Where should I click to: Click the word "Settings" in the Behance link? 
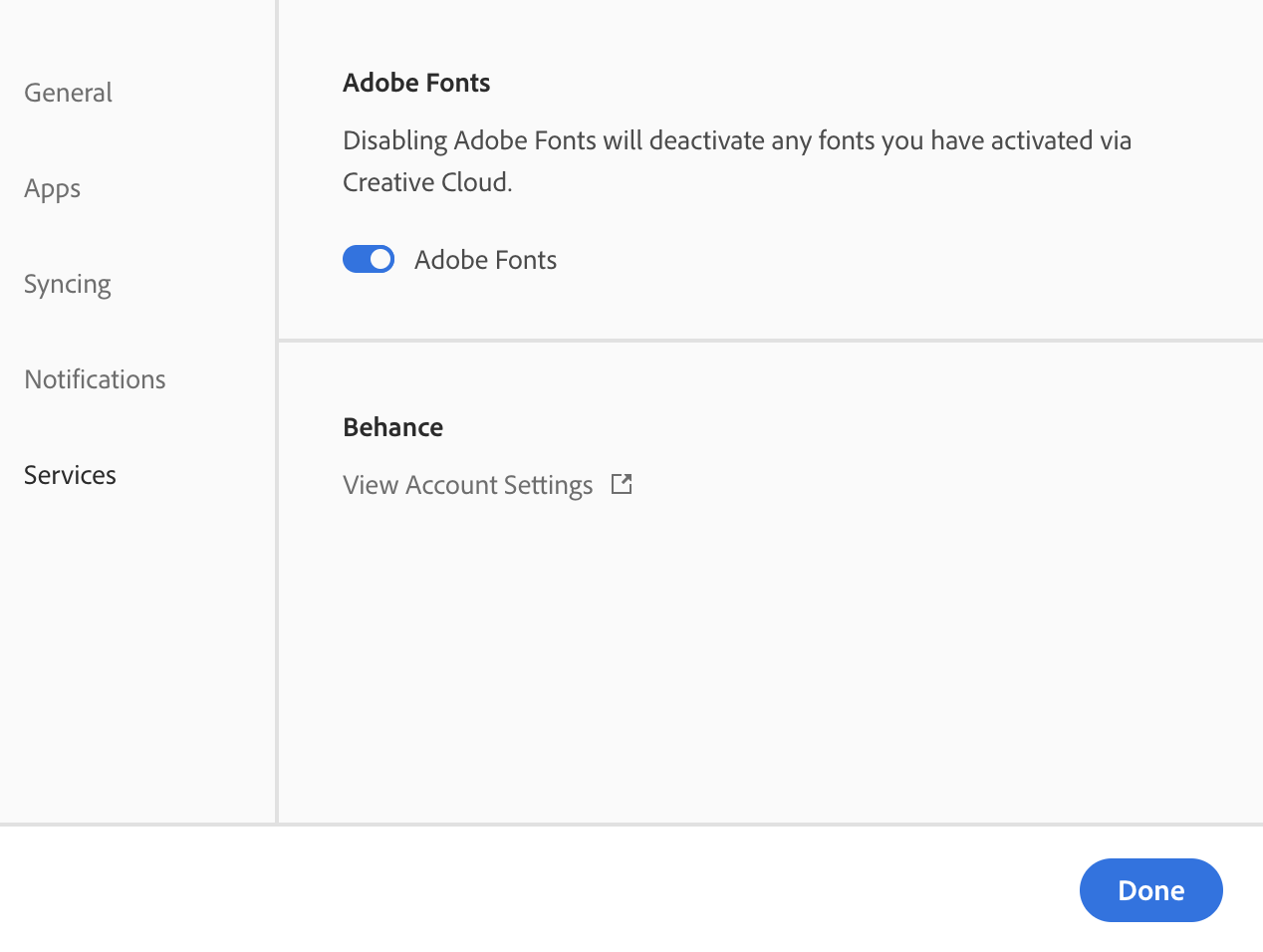pyautogui.click(x=548, y=485)
